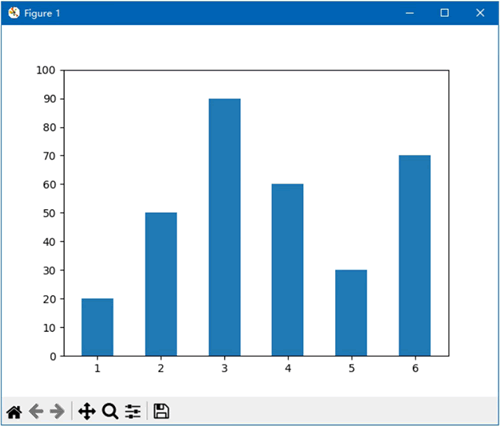Click the Home reset view icon
This screenshot has height=427, width=500.
[x=15, y=412]
